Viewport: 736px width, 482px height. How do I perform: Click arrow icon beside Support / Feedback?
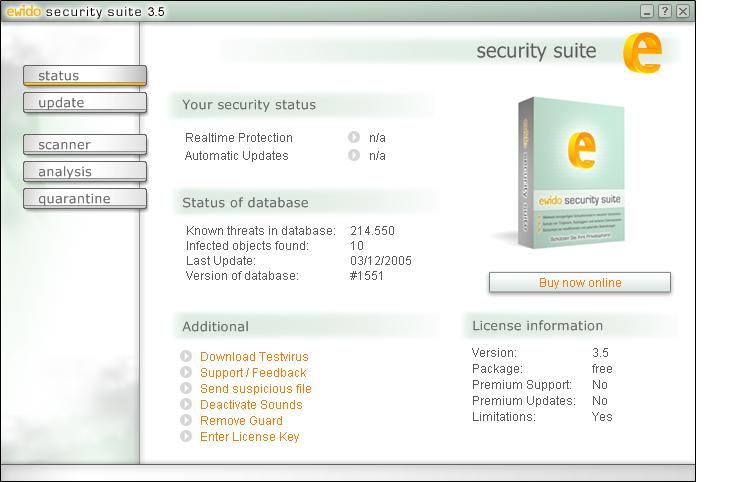[x=186, y=372]
